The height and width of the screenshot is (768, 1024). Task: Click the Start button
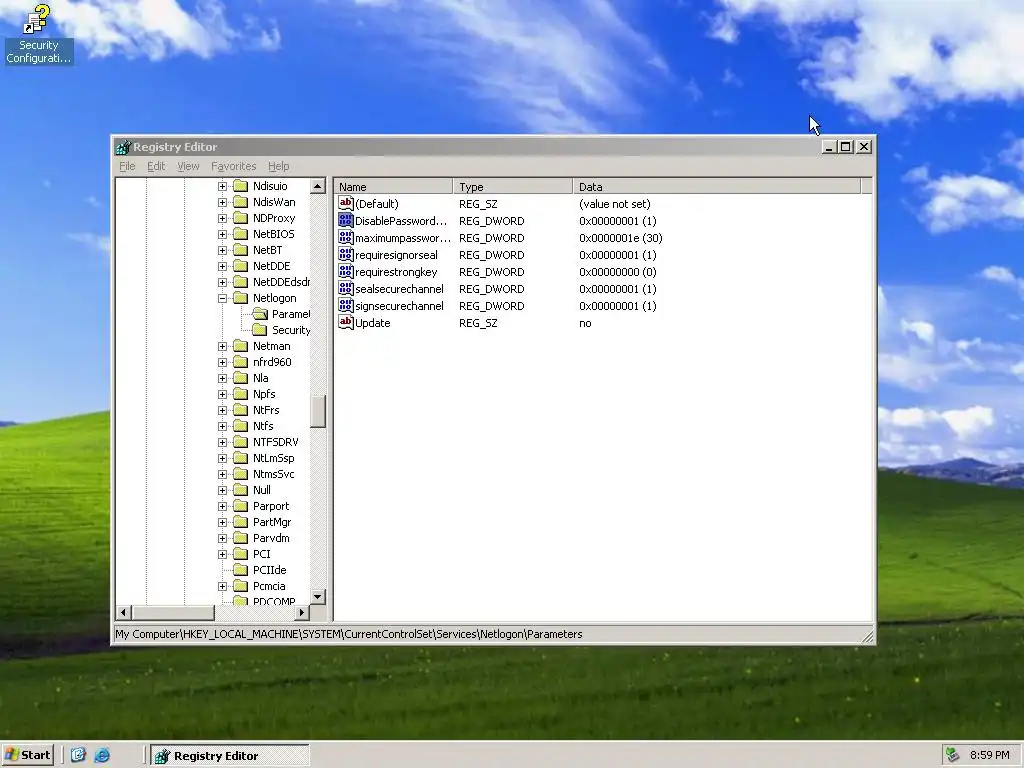click(27, 756)
